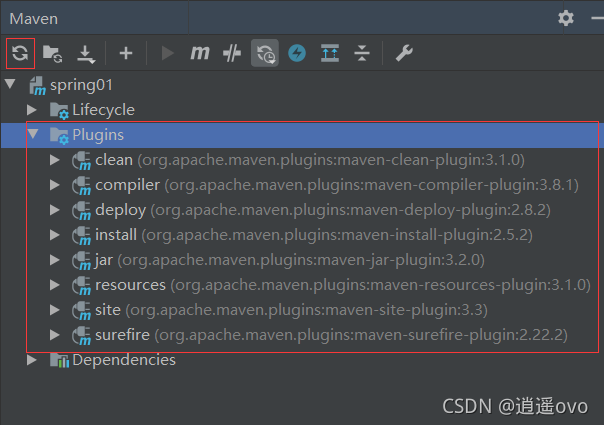
Task: Select the surefire plugin row text
Action: pos(332,335)
